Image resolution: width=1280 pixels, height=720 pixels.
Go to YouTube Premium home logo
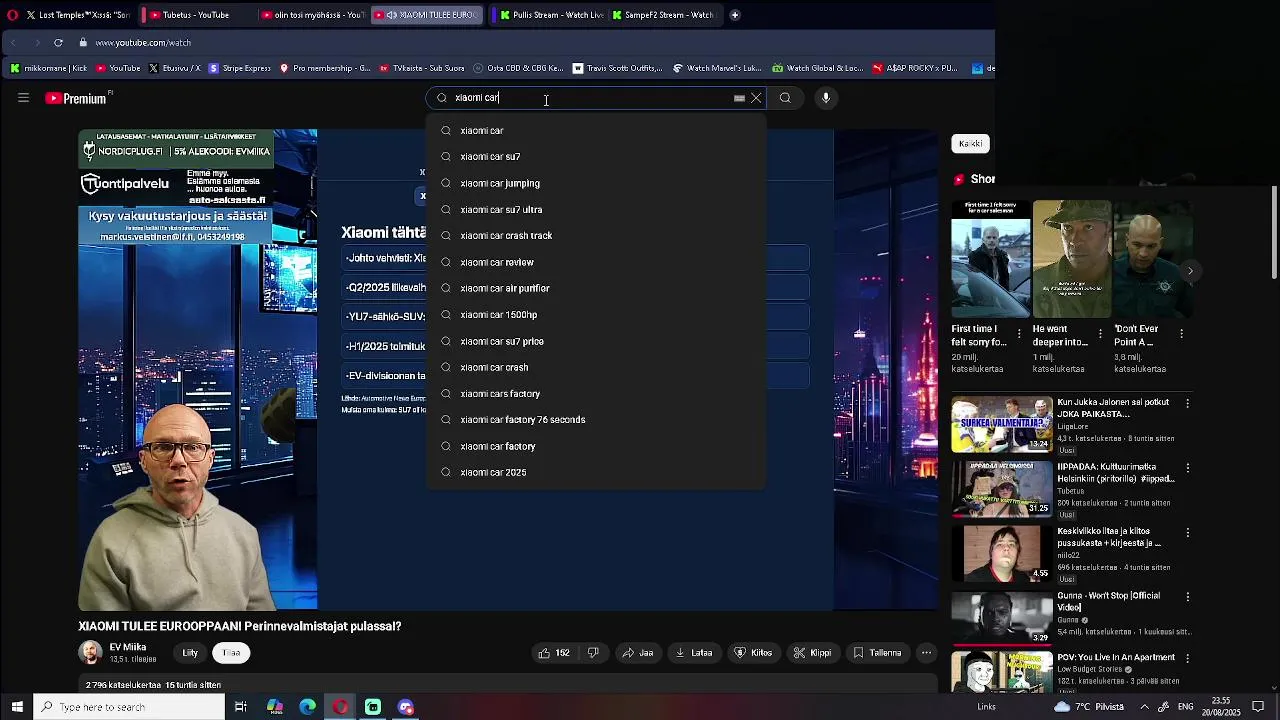[x=76, y=98]
